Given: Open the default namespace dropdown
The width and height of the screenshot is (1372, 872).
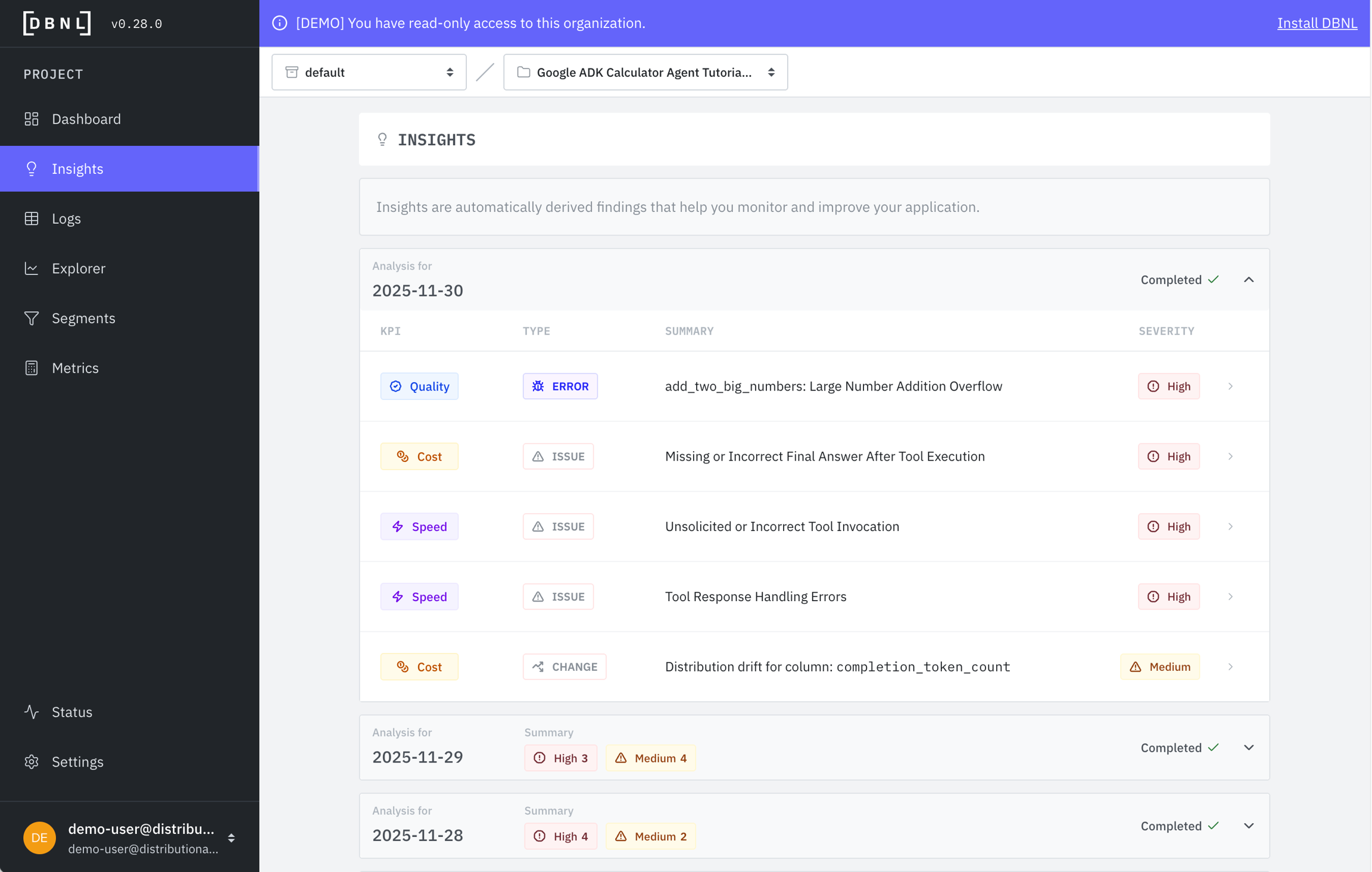Looking at the screenshot, I should coord(369,72).
